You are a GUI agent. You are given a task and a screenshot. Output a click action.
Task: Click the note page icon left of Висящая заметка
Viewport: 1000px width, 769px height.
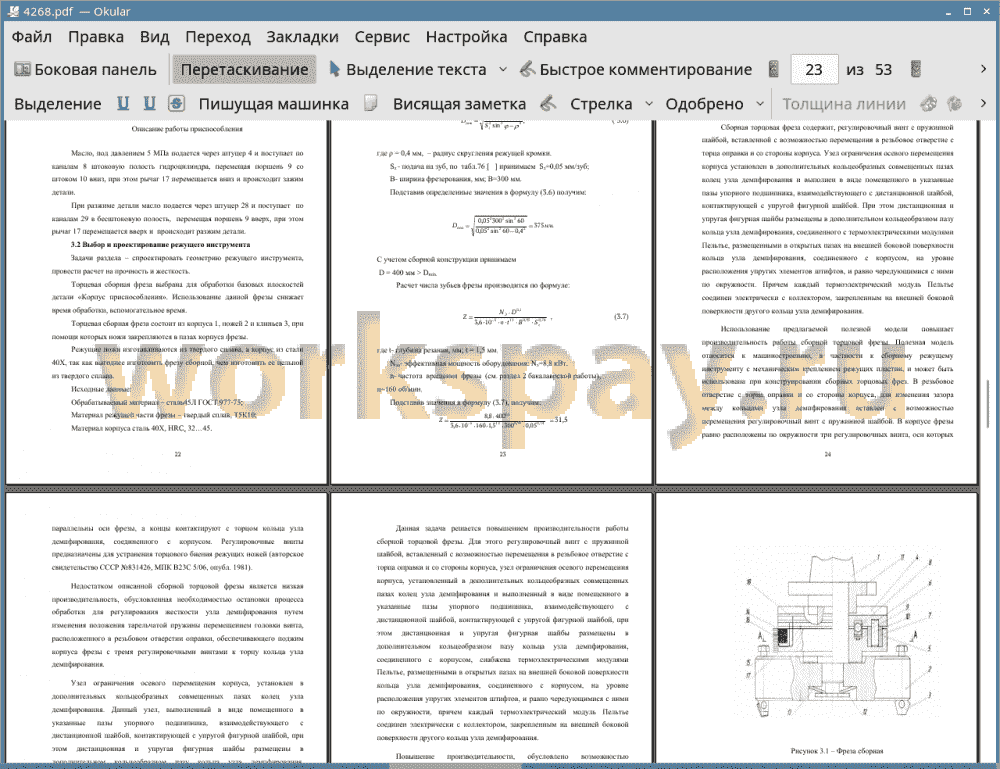click(371, 103)
